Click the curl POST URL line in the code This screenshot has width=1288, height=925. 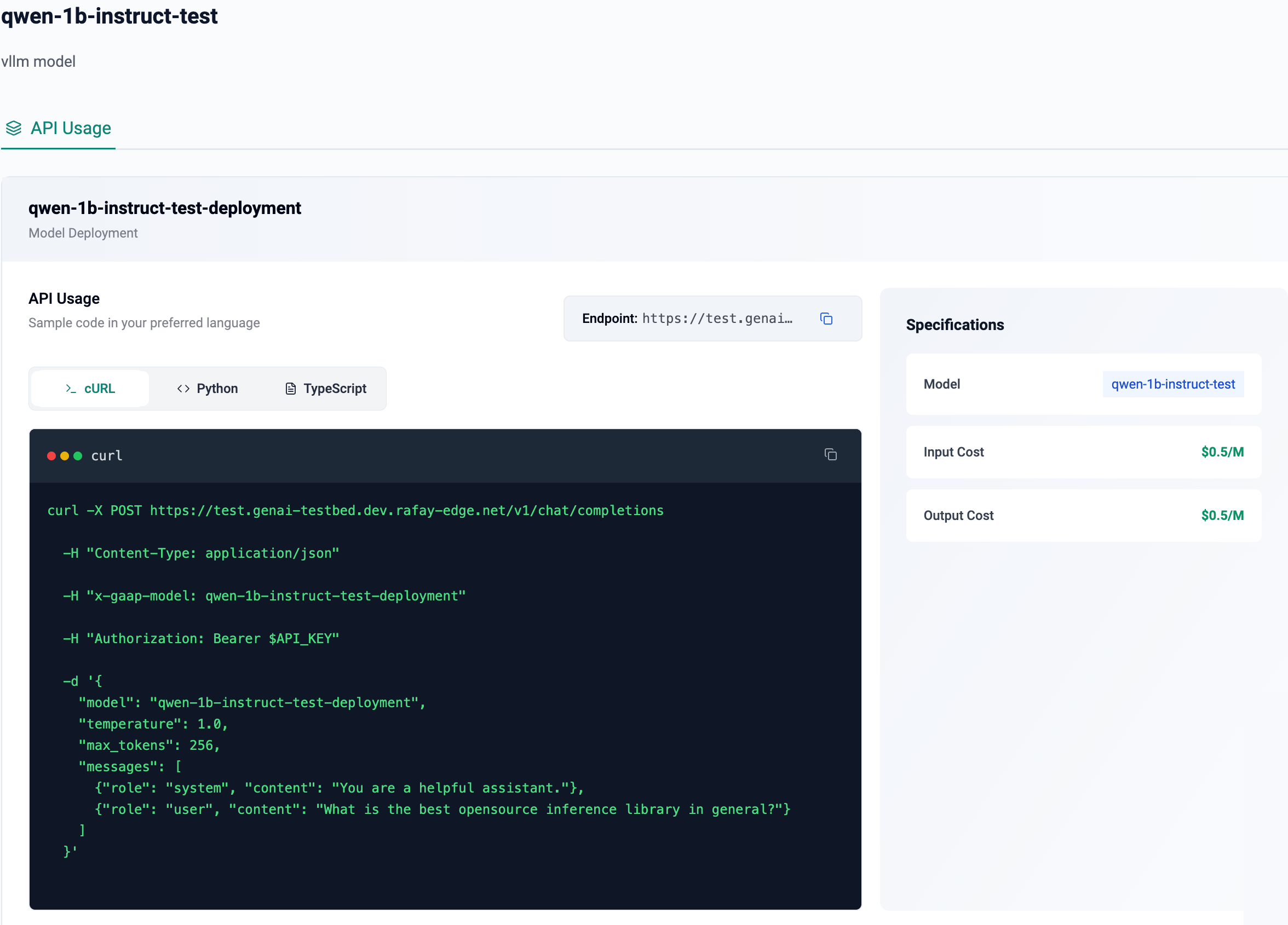click(355, 511)
